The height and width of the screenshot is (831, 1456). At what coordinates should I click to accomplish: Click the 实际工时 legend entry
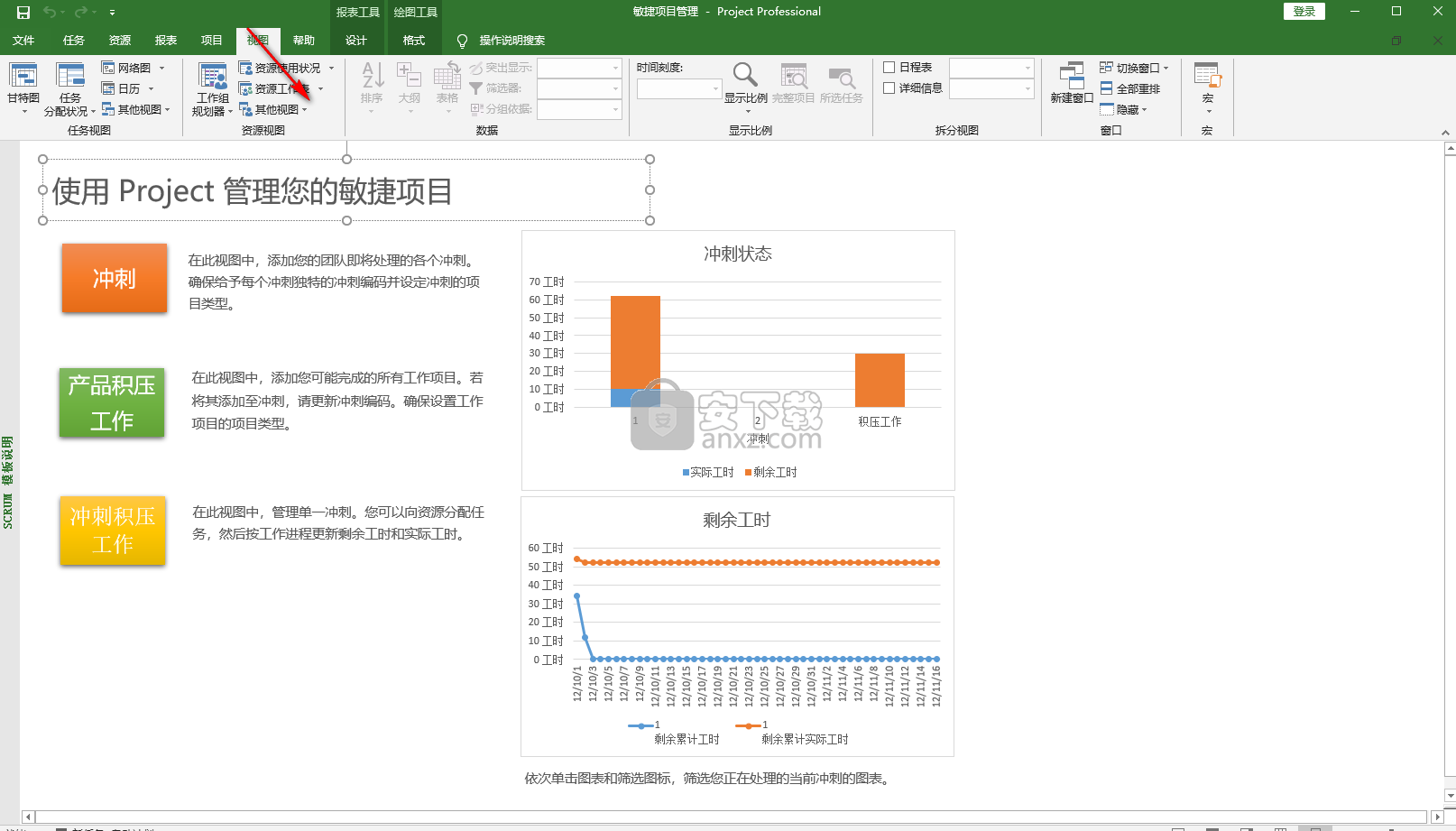[x=708, y=472]
